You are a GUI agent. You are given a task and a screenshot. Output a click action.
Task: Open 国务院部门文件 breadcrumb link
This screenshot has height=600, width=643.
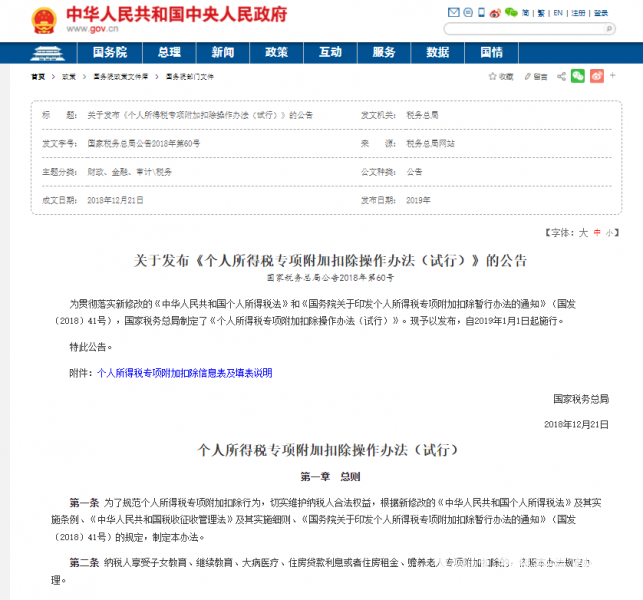coord(189,77)
